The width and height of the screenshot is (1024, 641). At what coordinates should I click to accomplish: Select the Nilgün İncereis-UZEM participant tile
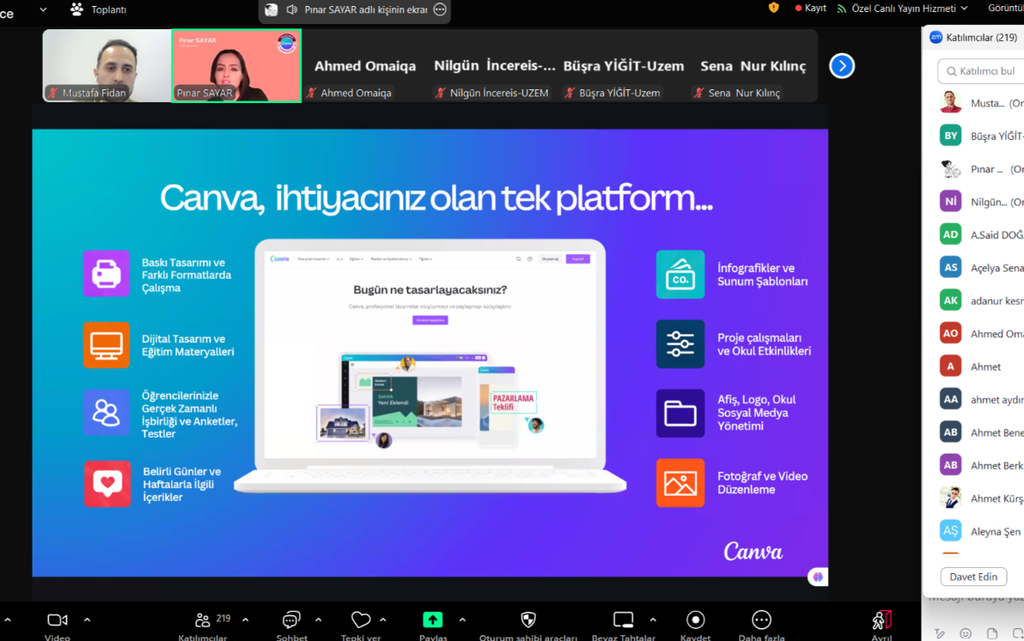pyautogui.click(x=494, y=66)
